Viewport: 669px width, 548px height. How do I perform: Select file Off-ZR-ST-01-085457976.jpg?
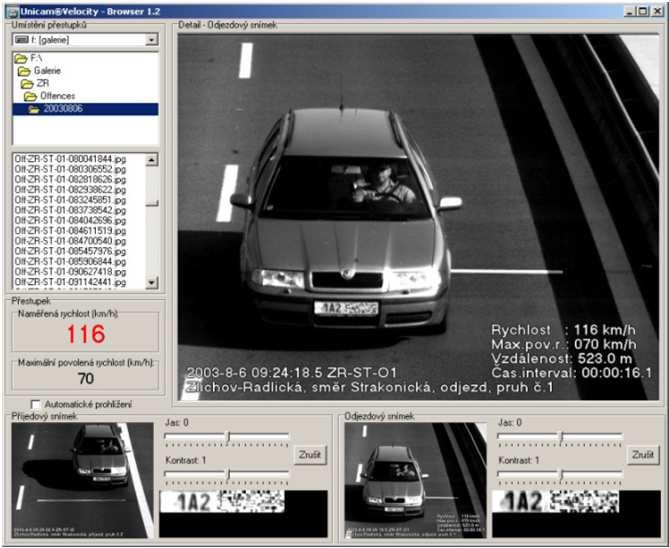tap(70, 251)
